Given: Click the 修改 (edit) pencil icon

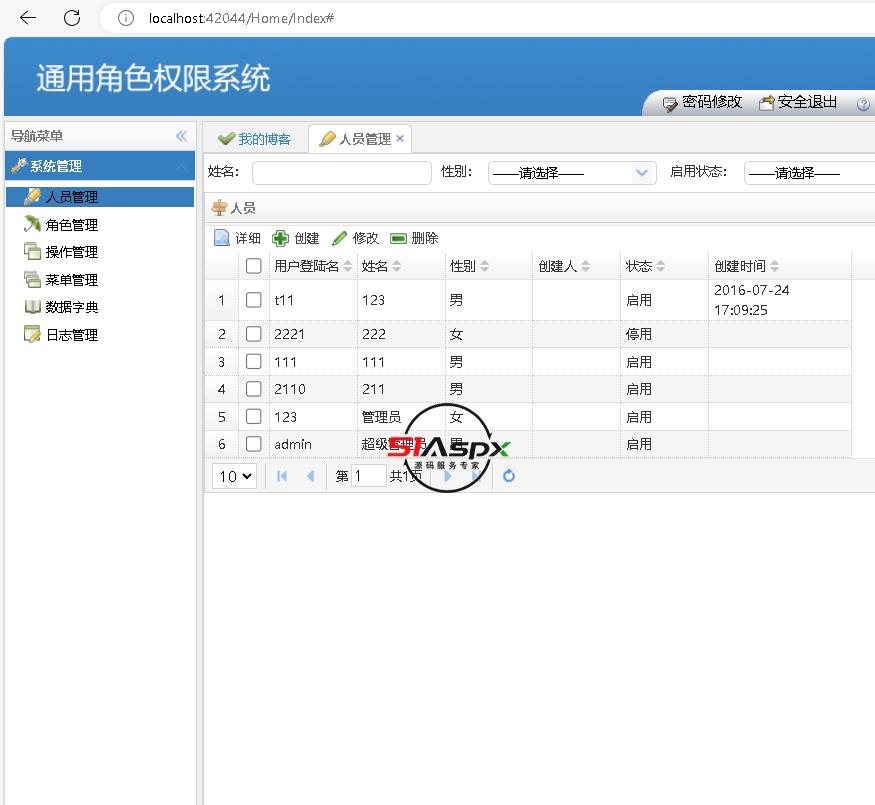Looking at the screenshot, I should click(340, 238).
